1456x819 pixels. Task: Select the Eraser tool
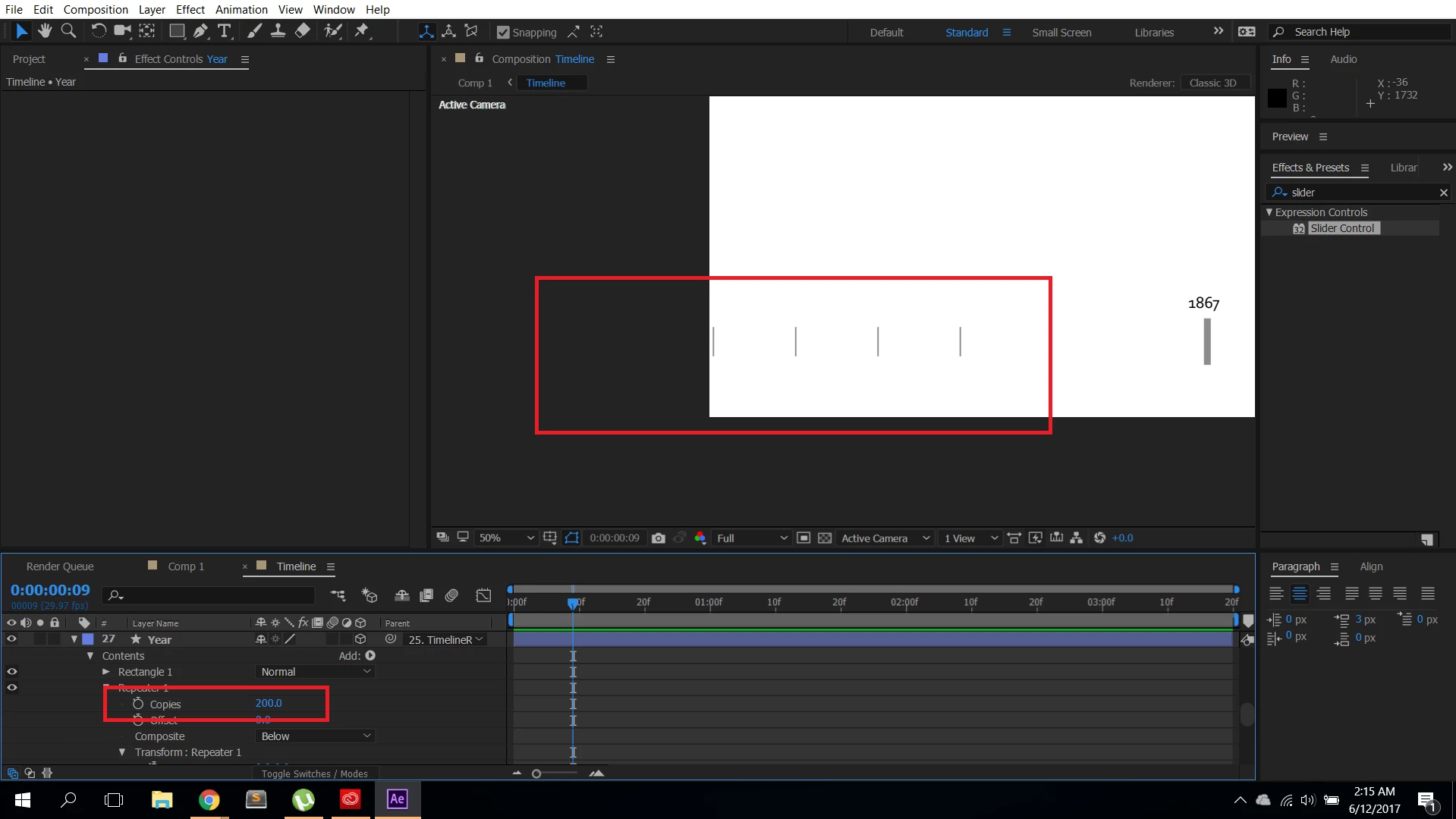(302, 31)
